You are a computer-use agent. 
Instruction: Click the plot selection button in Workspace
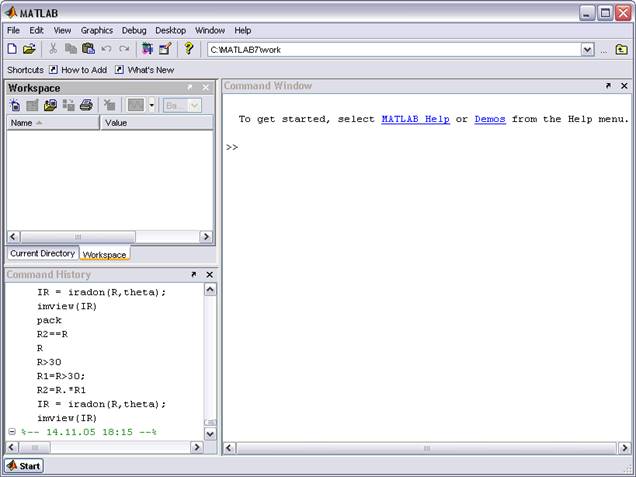[x=135, y=105]
